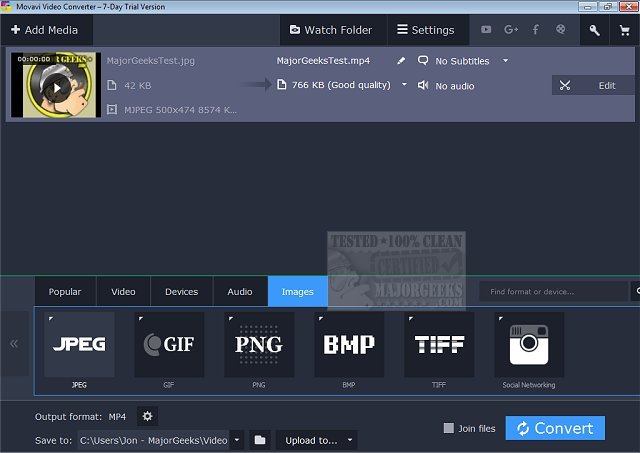Click the browse folder icon
Screen dimensions: 640x453
coord(260,440)
